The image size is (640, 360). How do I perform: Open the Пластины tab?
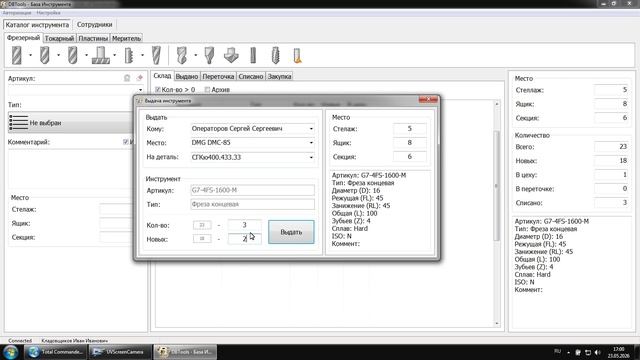(93, 38)
